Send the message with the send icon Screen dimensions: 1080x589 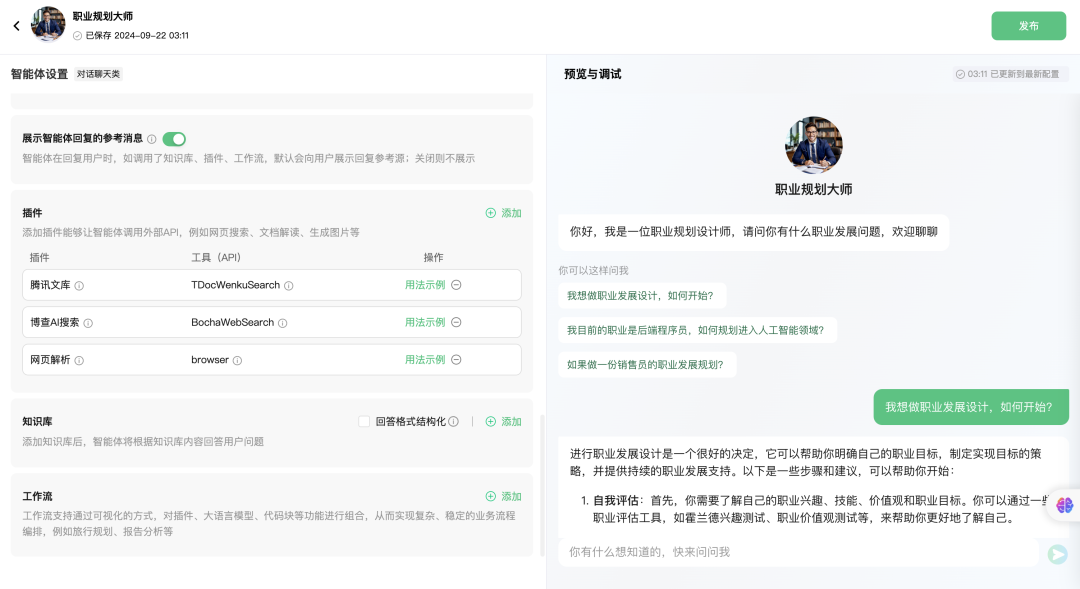coord(1057,554)
